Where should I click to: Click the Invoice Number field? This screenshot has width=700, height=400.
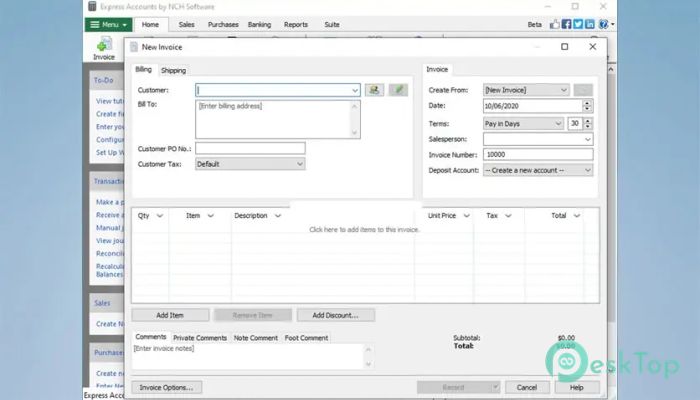[x=538, y=154]
